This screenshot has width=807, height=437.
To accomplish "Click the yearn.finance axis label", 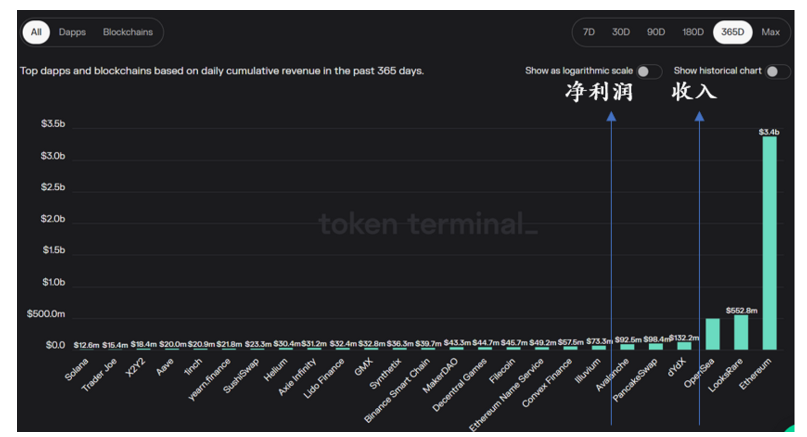I will pyautogui.click(x=209, y=379).
